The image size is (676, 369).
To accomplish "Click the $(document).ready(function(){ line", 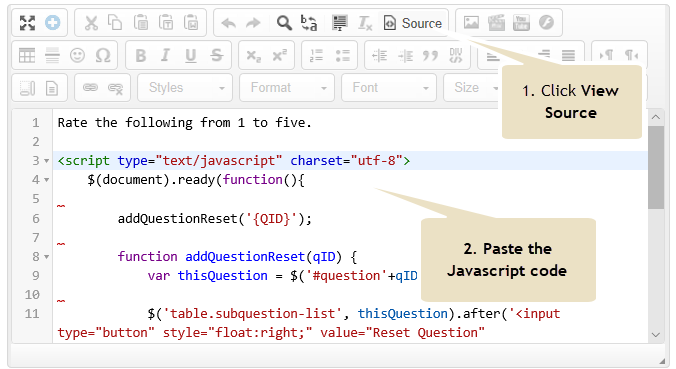I will [196, 180].
